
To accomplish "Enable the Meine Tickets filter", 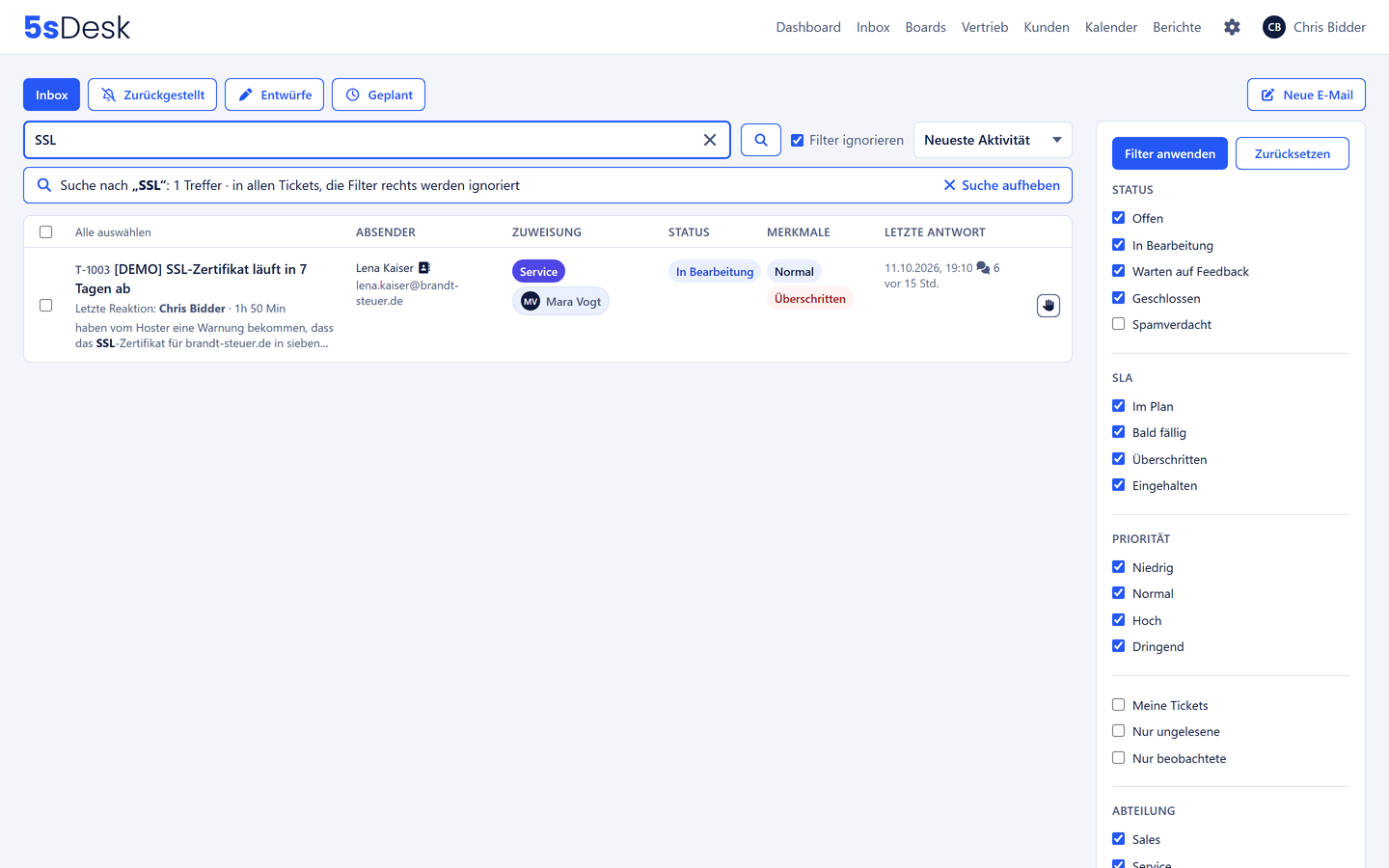I will coord(1119,705).
